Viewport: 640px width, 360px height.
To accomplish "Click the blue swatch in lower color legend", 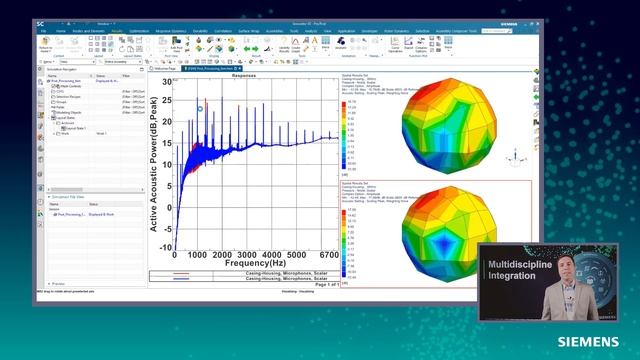I will 344,274.
